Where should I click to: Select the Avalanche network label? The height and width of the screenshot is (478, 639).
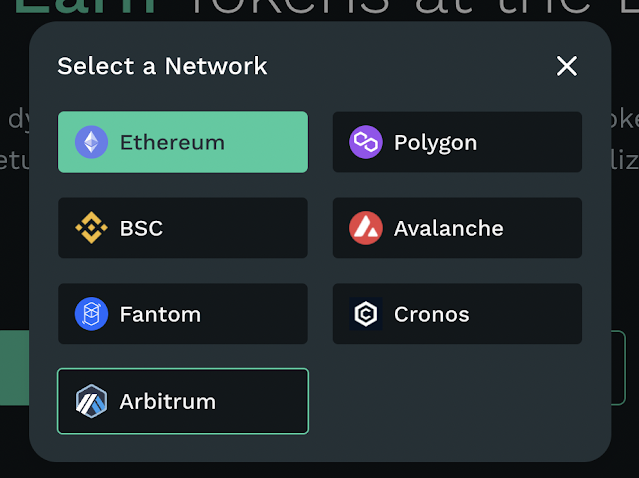click(448, 228)
